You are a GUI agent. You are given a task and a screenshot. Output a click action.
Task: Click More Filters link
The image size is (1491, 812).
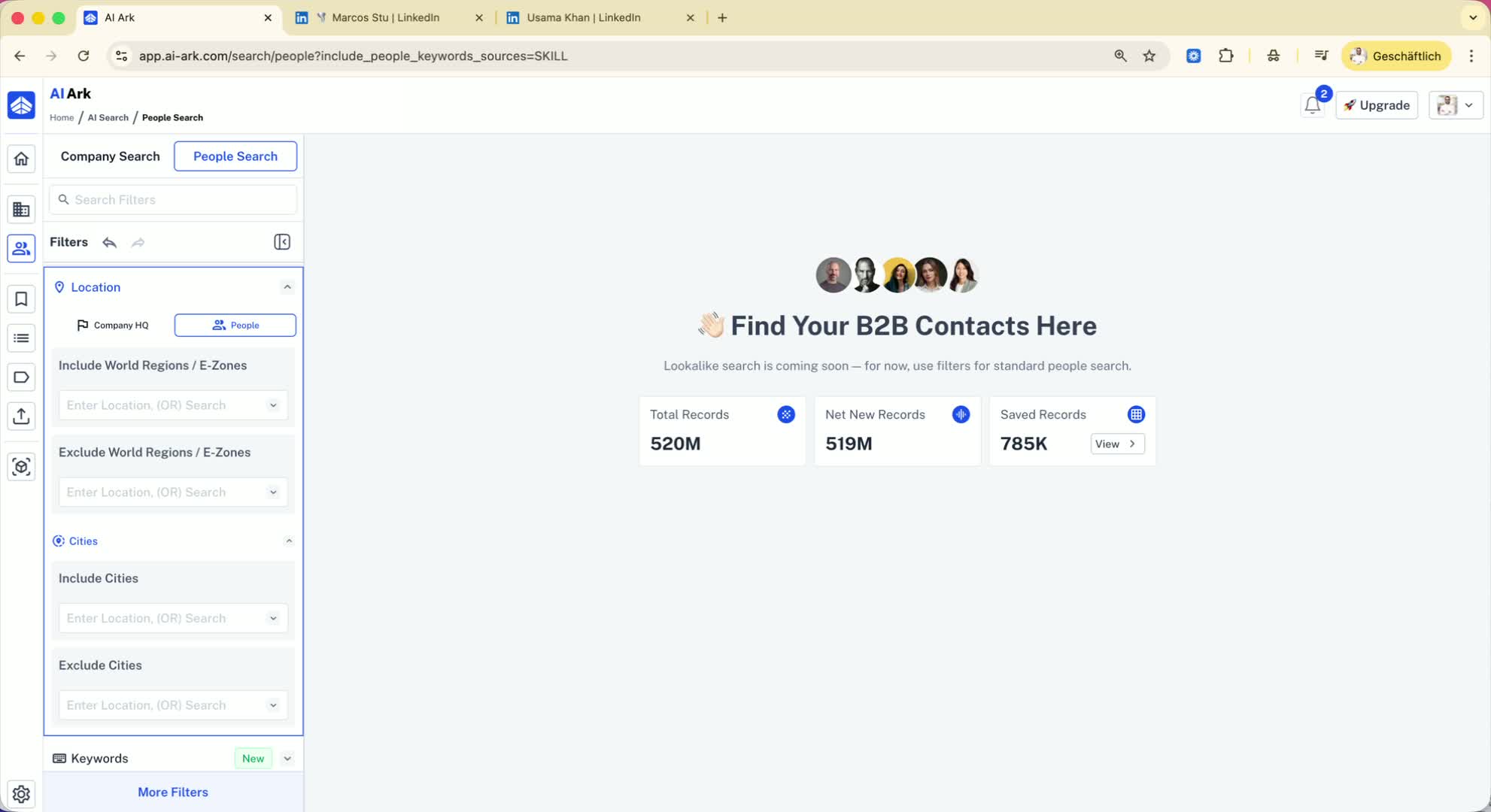coord(173,792)
